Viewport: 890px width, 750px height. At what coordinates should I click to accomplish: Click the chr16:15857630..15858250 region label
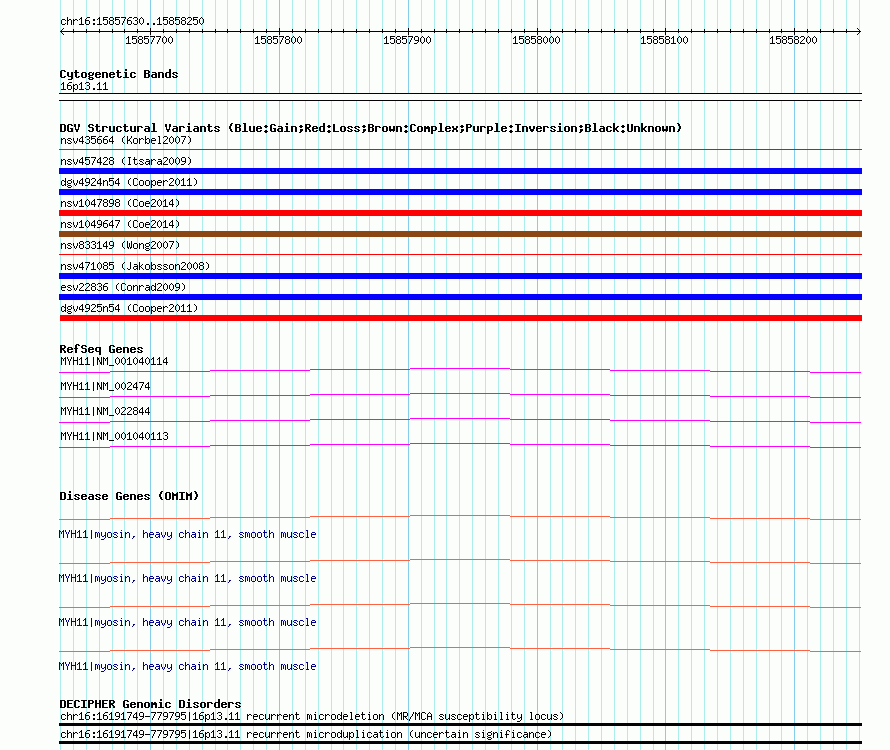pyautogui.click(x=132, y=22)
